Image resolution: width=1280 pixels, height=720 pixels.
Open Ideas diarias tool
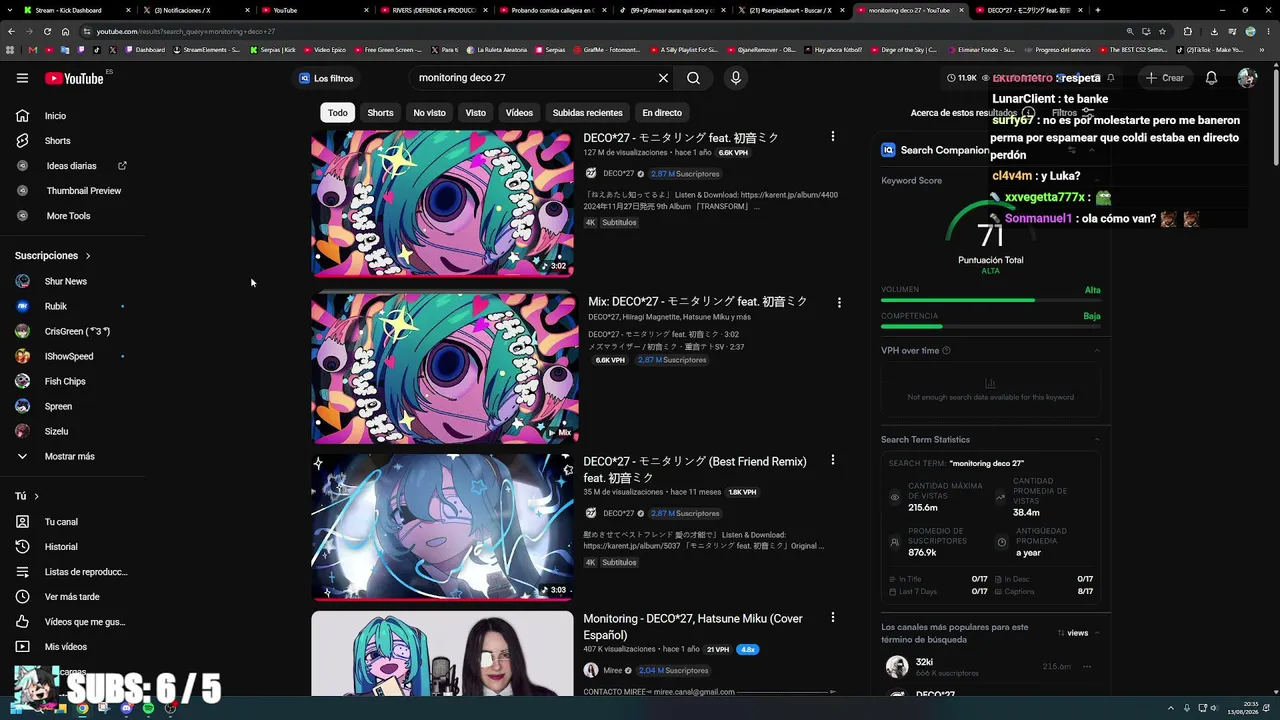[x=70, y=166]
